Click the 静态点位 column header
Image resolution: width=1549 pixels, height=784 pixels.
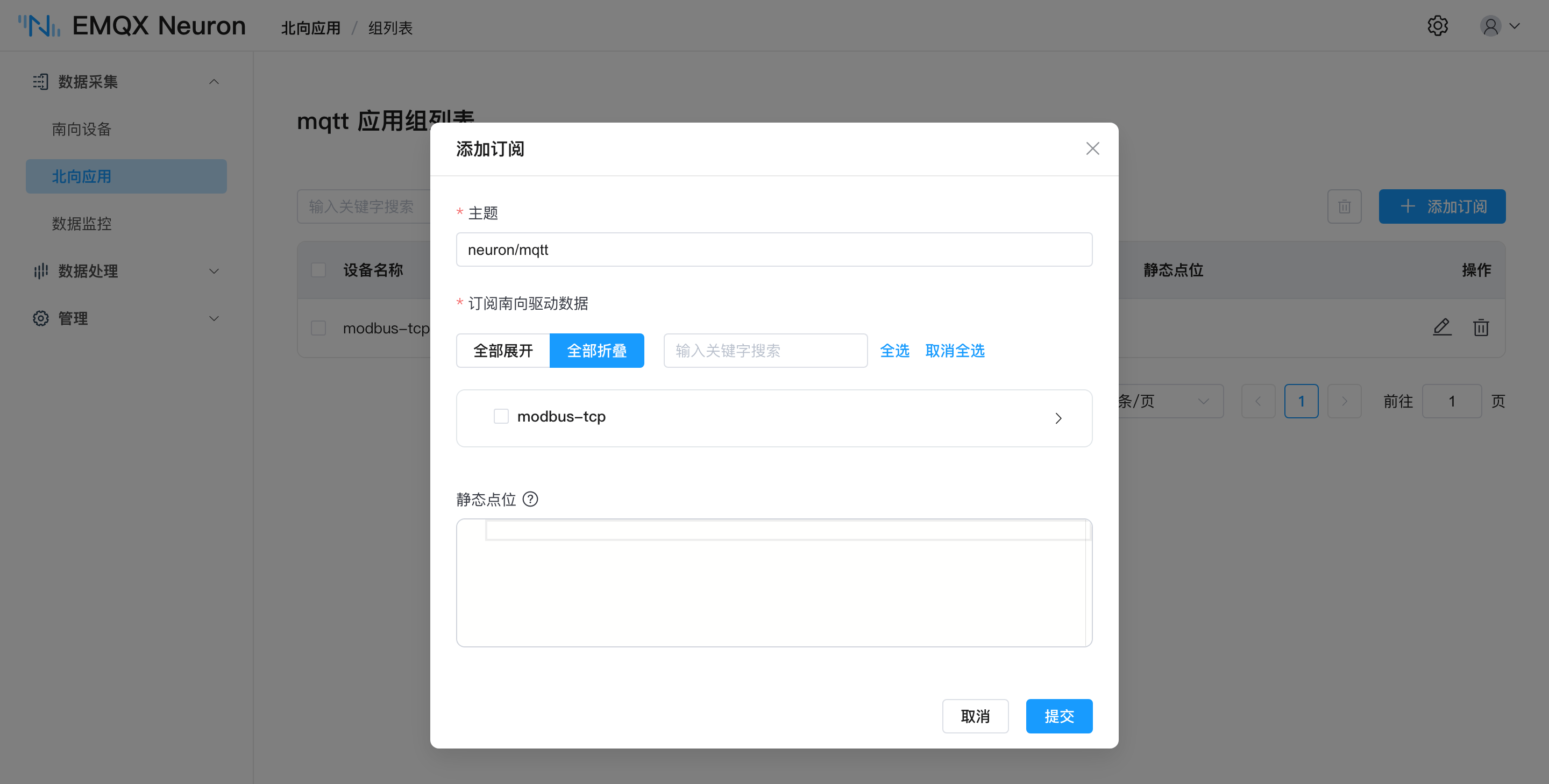(1173, 270)
